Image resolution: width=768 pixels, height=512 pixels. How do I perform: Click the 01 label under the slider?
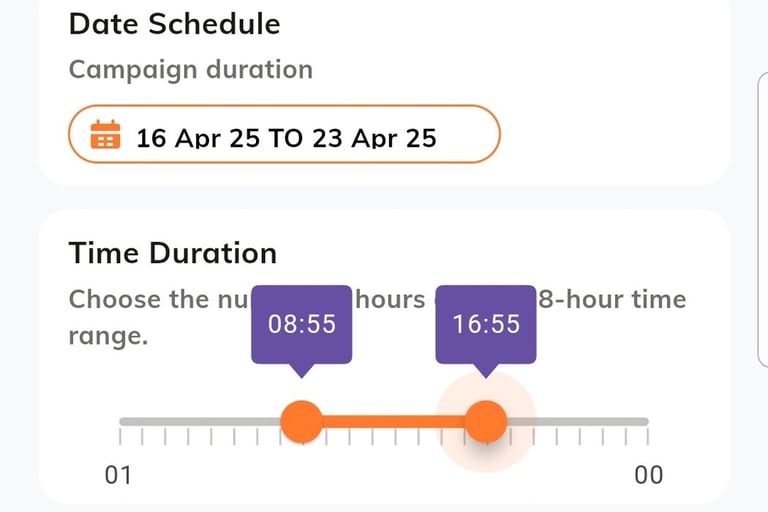(118, 475)
